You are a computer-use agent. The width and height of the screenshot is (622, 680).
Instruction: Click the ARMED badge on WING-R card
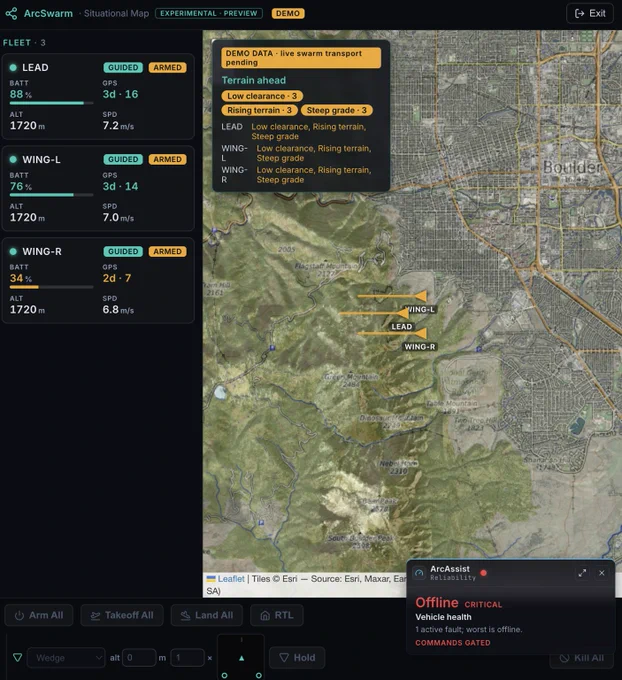coord(167,252)
